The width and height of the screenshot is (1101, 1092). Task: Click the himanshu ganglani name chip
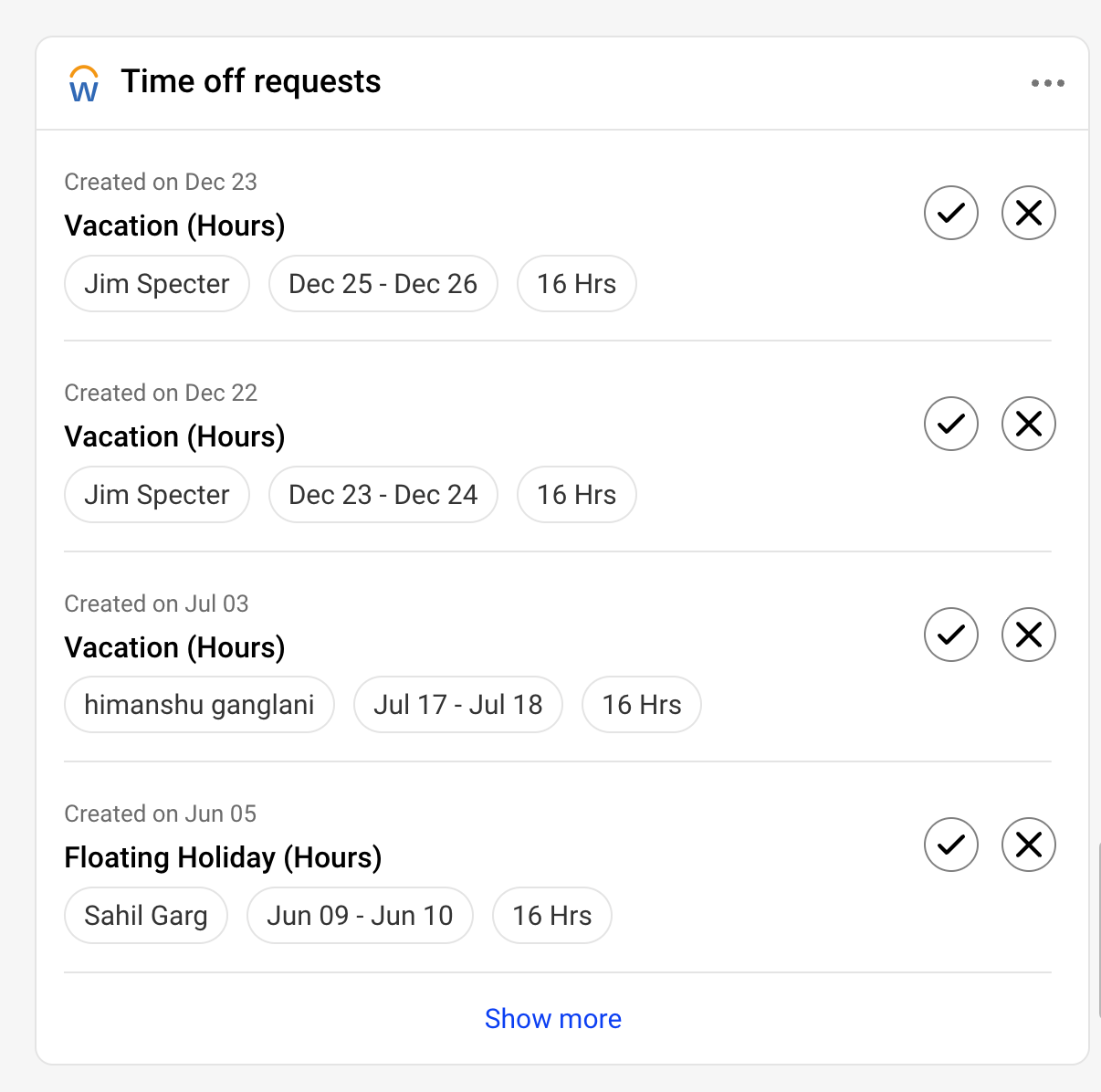coord(199,704)
